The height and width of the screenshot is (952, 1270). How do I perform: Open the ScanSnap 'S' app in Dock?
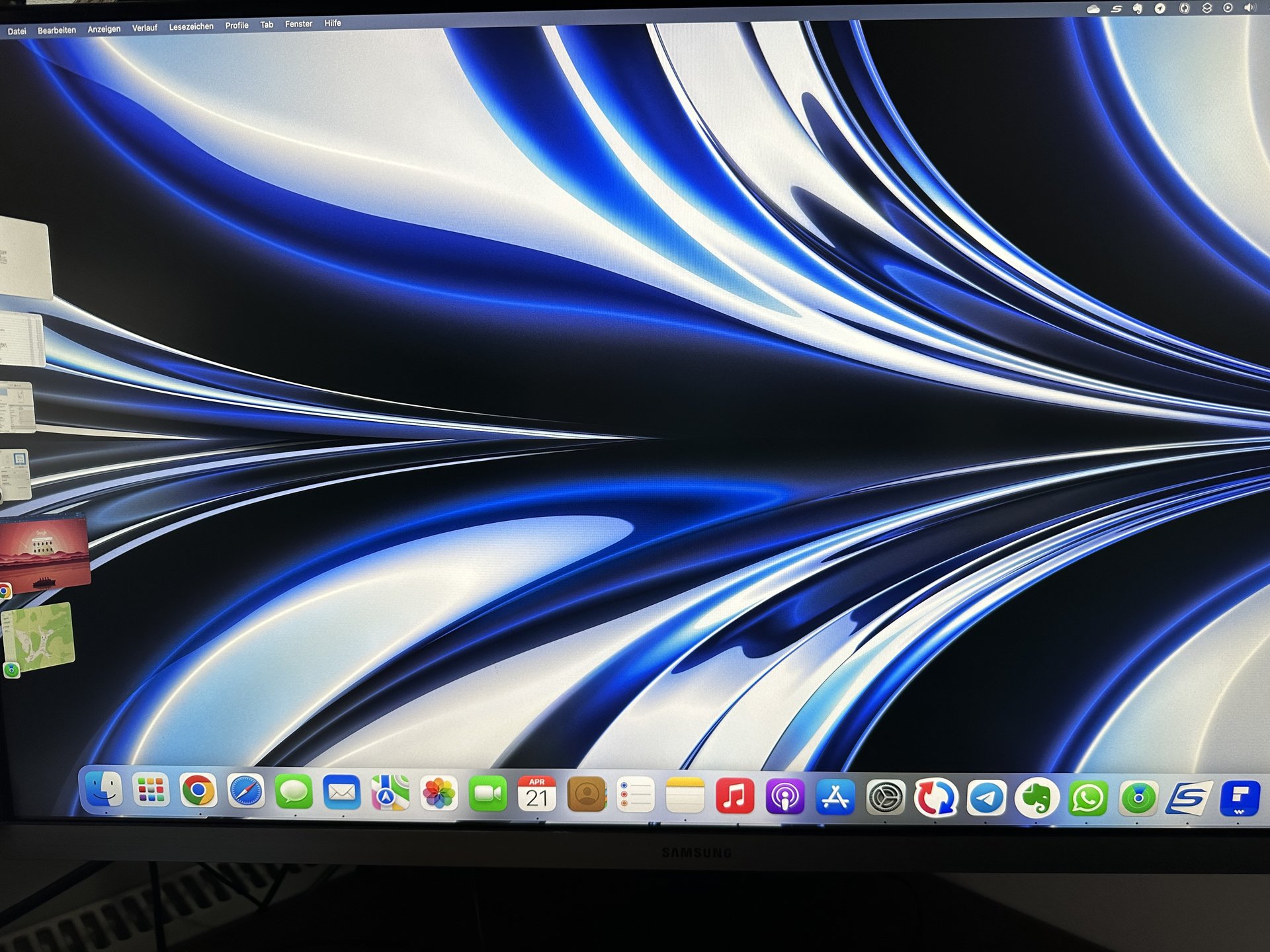tap(1189, 799)
